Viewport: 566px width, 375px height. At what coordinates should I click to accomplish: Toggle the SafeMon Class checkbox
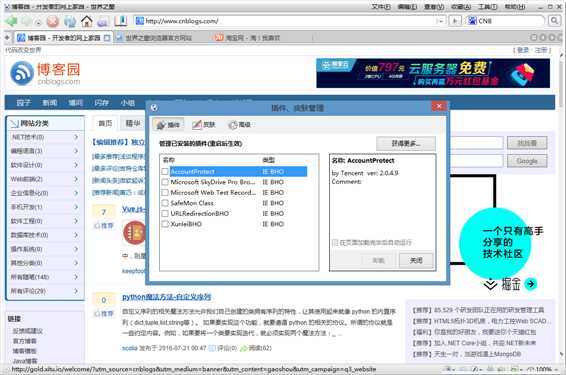pos(165,203)
